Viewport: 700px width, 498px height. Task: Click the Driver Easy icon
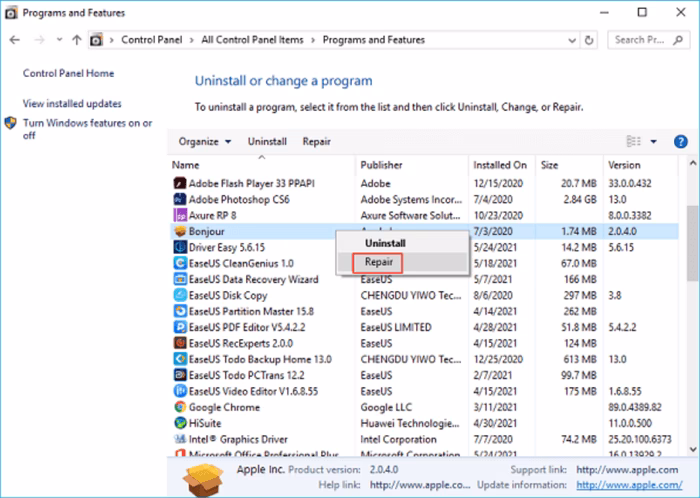(180, 247)
